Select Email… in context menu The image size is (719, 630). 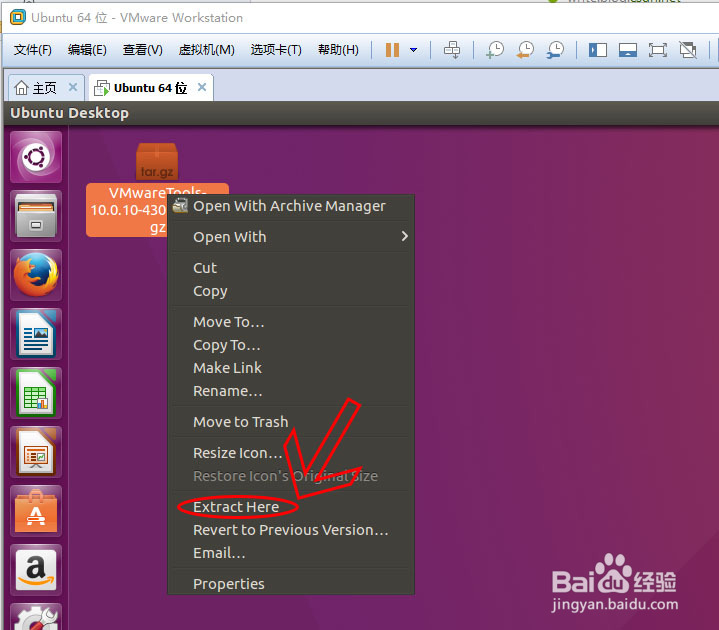[x=291, y=553]
